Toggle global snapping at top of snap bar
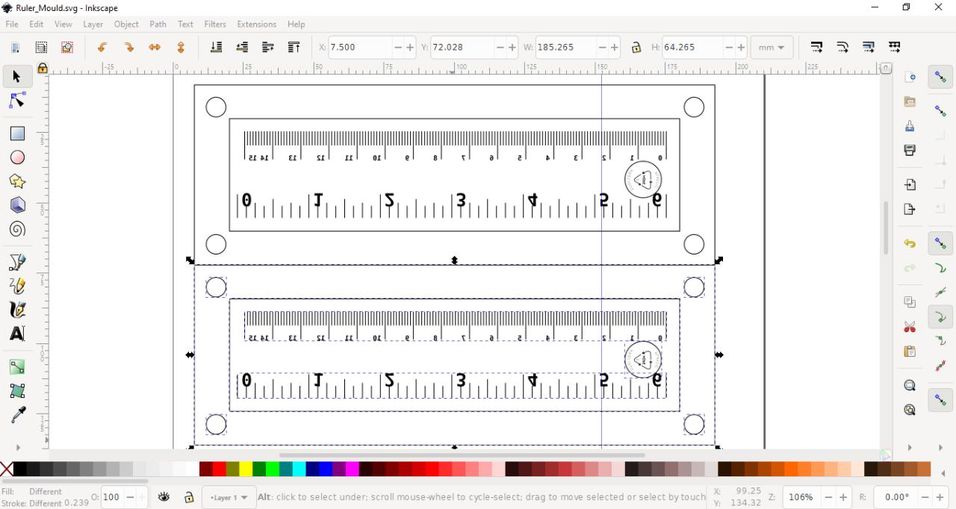The image size is (956, 509). [x=941, y=77]
